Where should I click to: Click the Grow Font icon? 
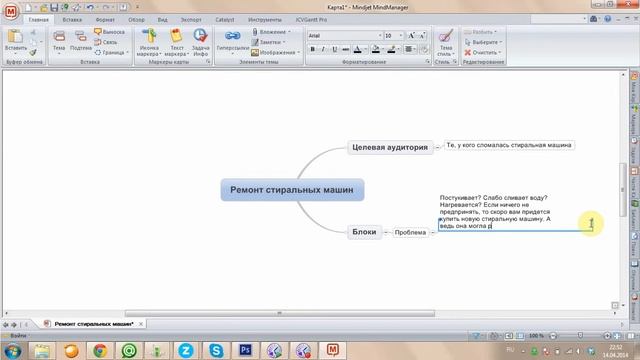[x=412, y=36]
